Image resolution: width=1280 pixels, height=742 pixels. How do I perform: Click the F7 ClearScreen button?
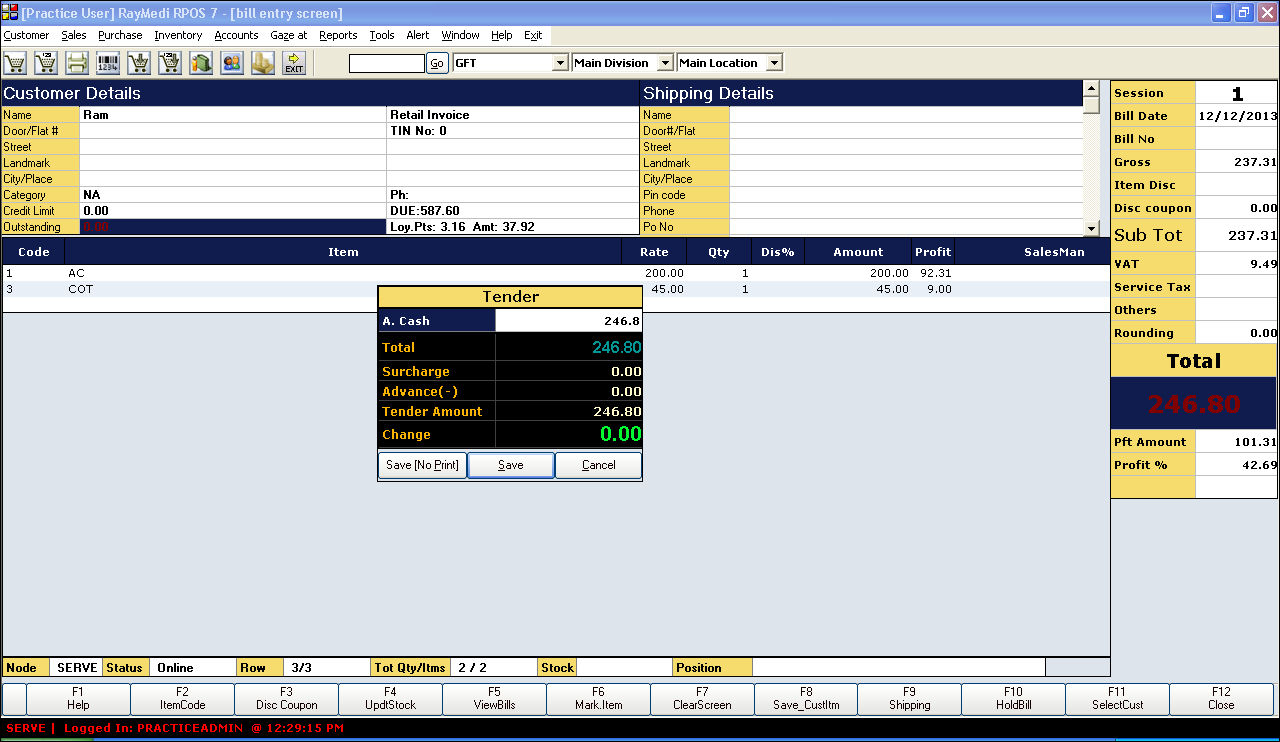(702, 698)
